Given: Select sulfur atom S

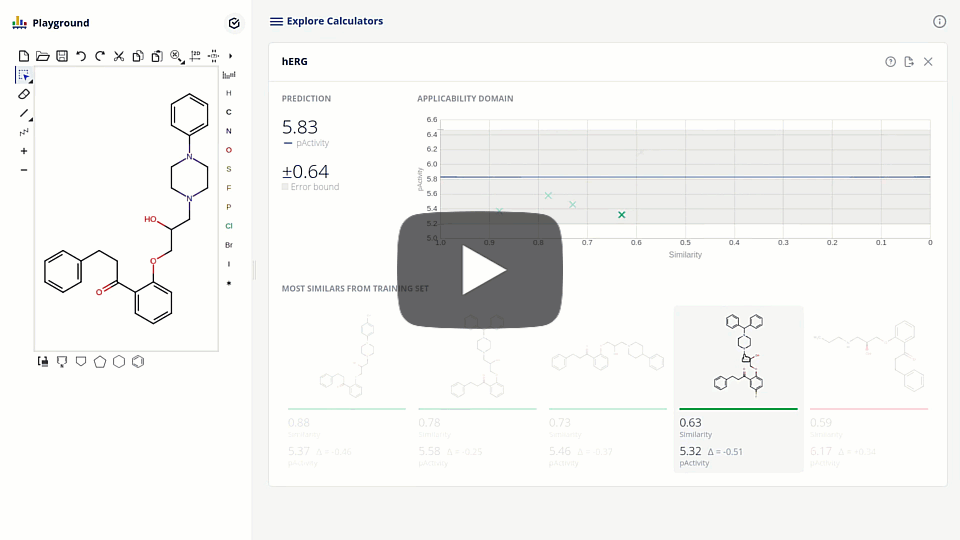Looking at the screenshot, I should click(229, 169).
